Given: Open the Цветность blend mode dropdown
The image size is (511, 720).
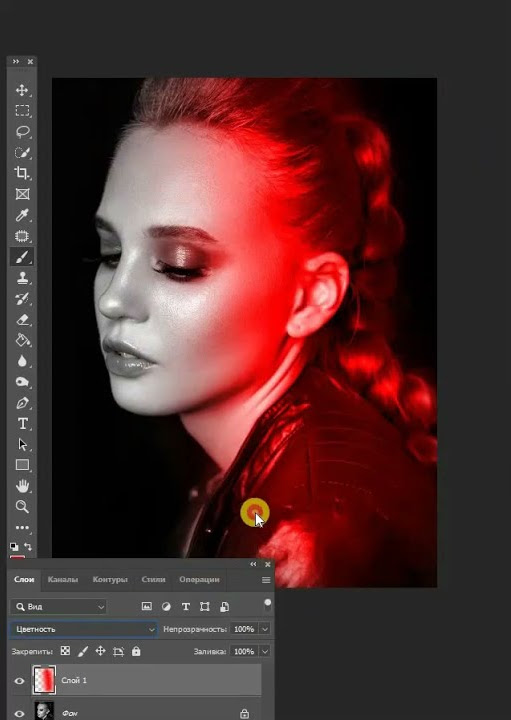Looking at the screenshot, I should pyautogui.click(x=83, y=629).
